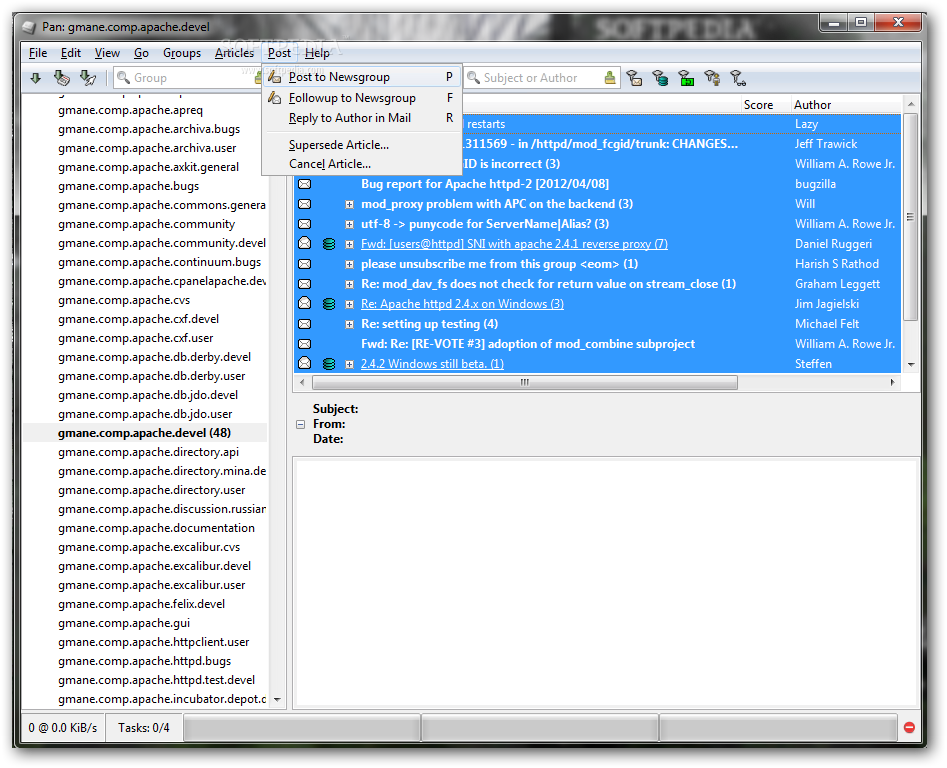Click the get headers in subscribed groups icon
Screen dimensions: 947x768
coord(62,78)
